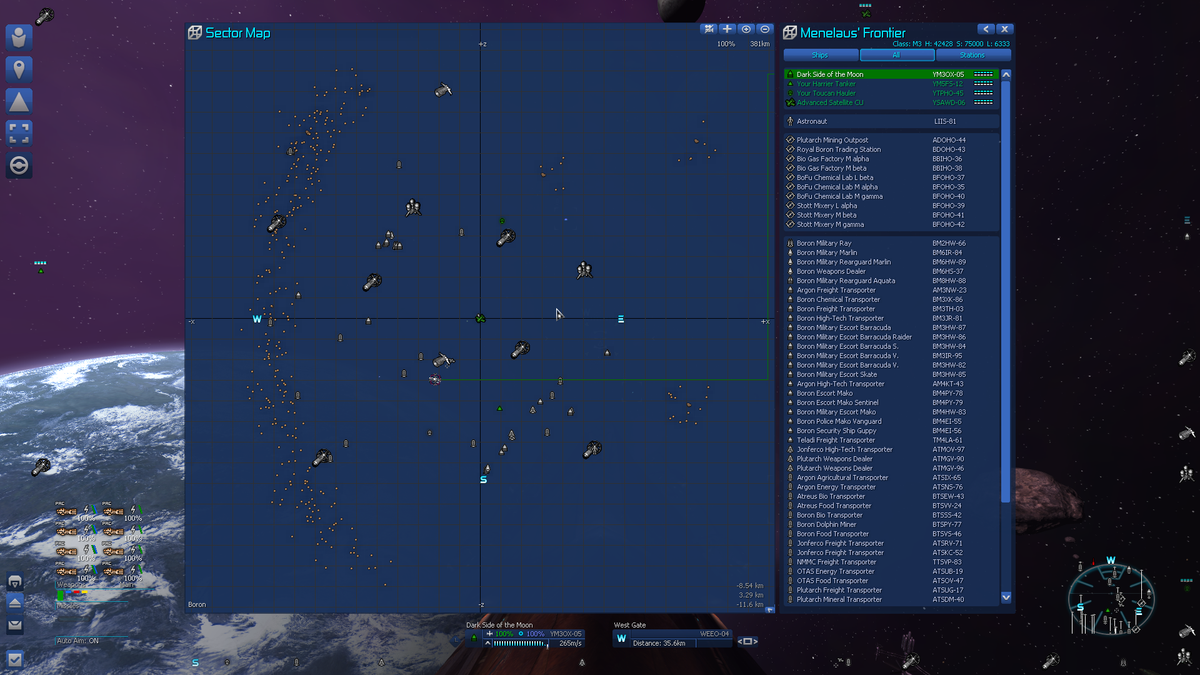Click the docking computer icon on left

click(x=15, y=583)
